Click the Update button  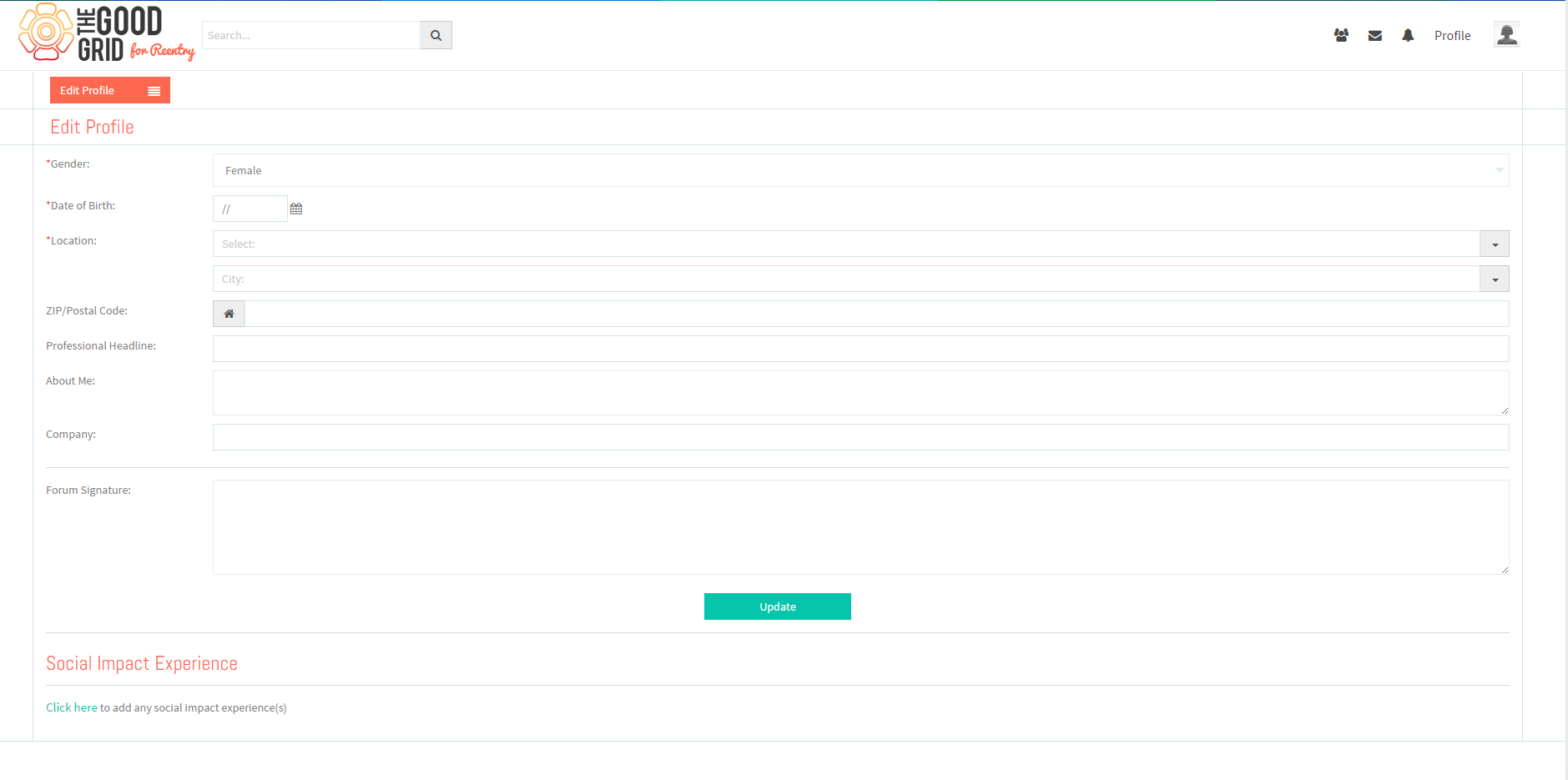click(778, 606)
